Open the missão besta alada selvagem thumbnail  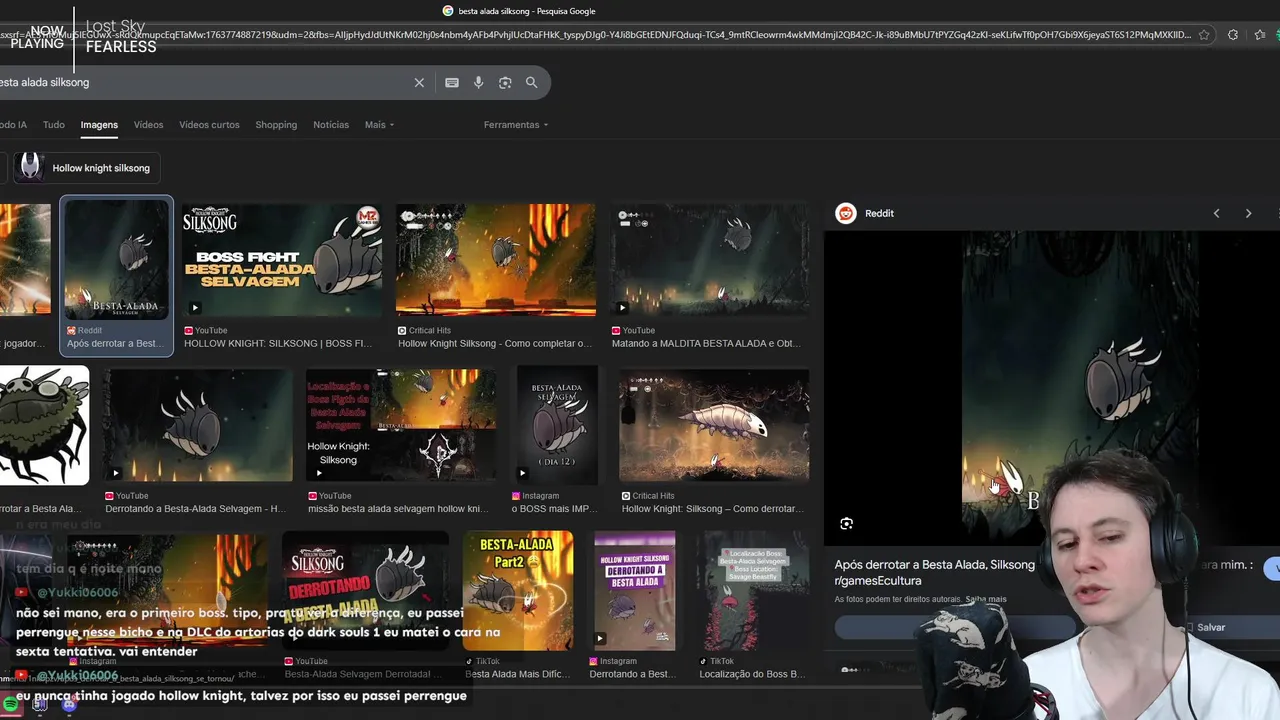[x=401, y=425]
